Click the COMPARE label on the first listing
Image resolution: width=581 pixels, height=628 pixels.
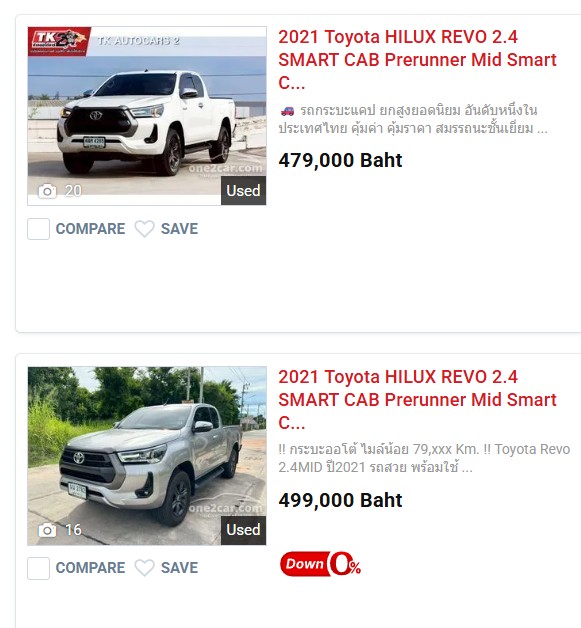[90, 229]
